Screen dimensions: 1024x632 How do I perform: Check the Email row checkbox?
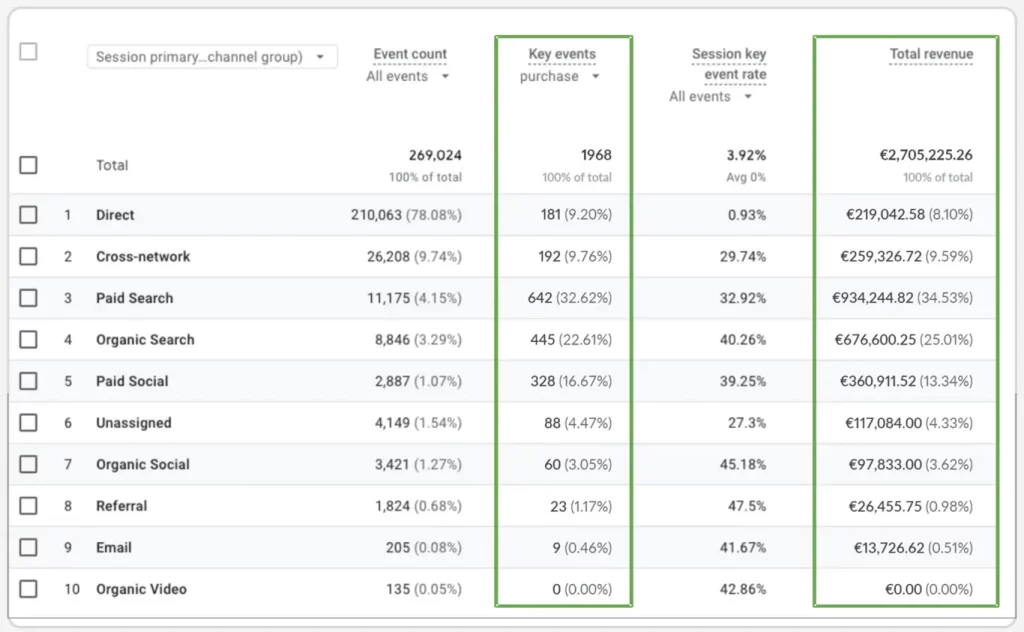(x=27, y=547)
